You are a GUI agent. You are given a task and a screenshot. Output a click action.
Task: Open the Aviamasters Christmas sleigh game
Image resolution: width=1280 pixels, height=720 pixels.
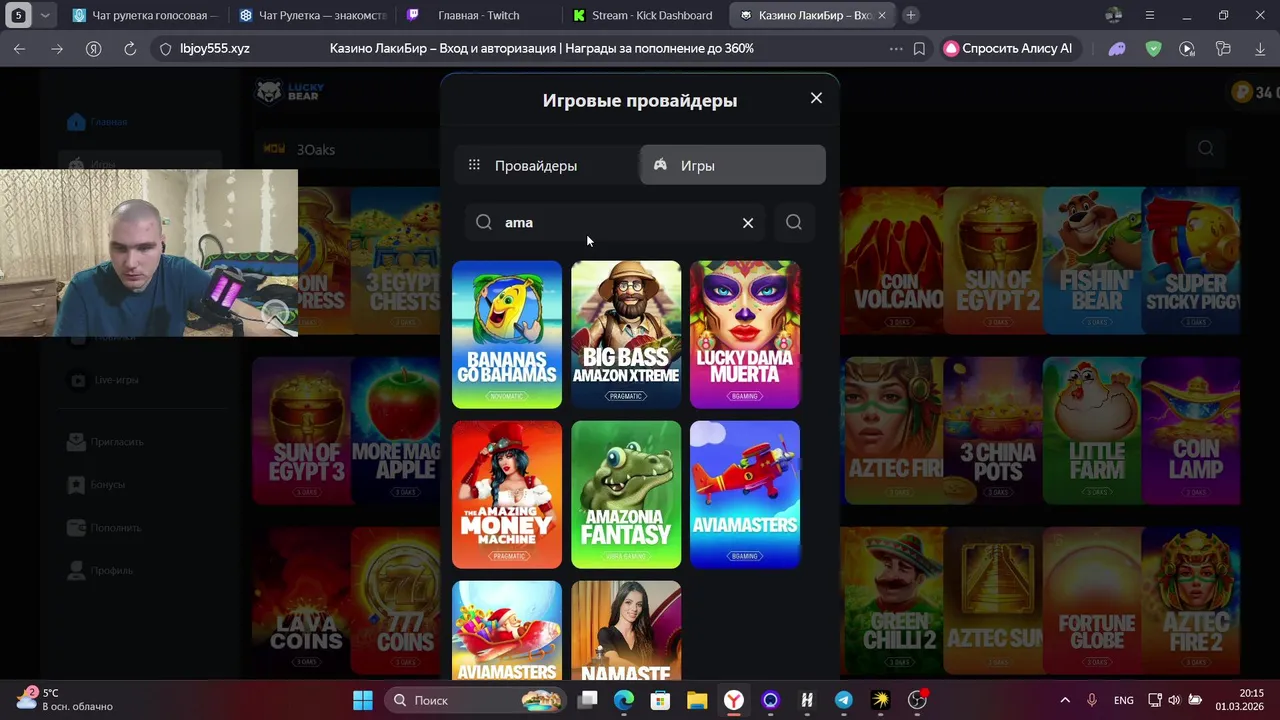pyautogui.click(x=507, y=631)
